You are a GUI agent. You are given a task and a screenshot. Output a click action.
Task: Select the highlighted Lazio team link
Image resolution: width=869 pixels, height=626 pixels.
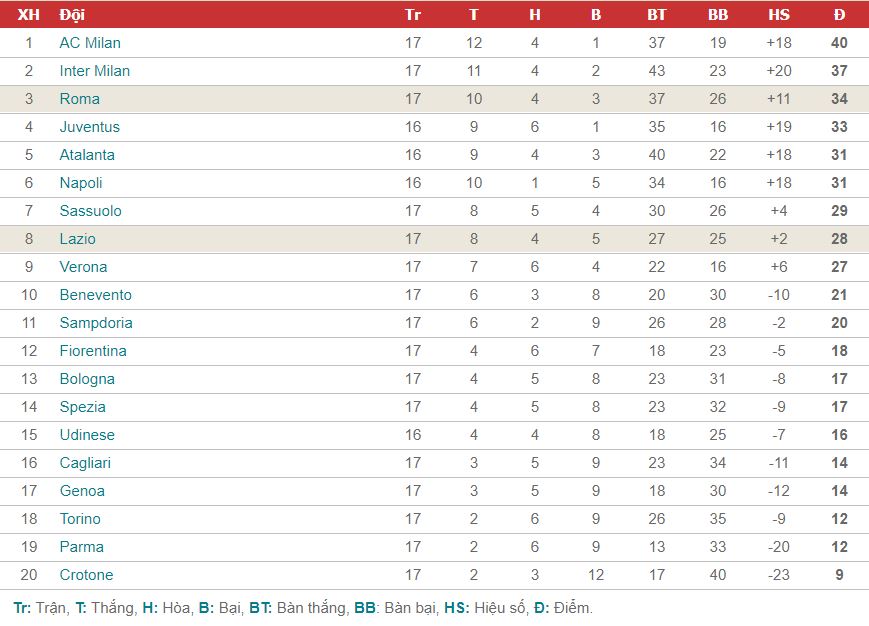pos(78,239)
